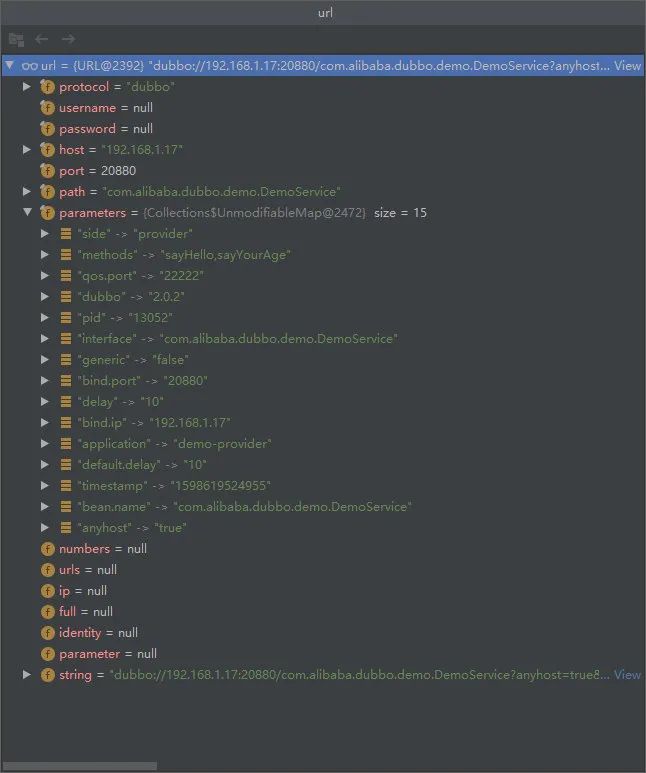Collapse the root url node

pos(9,65)
